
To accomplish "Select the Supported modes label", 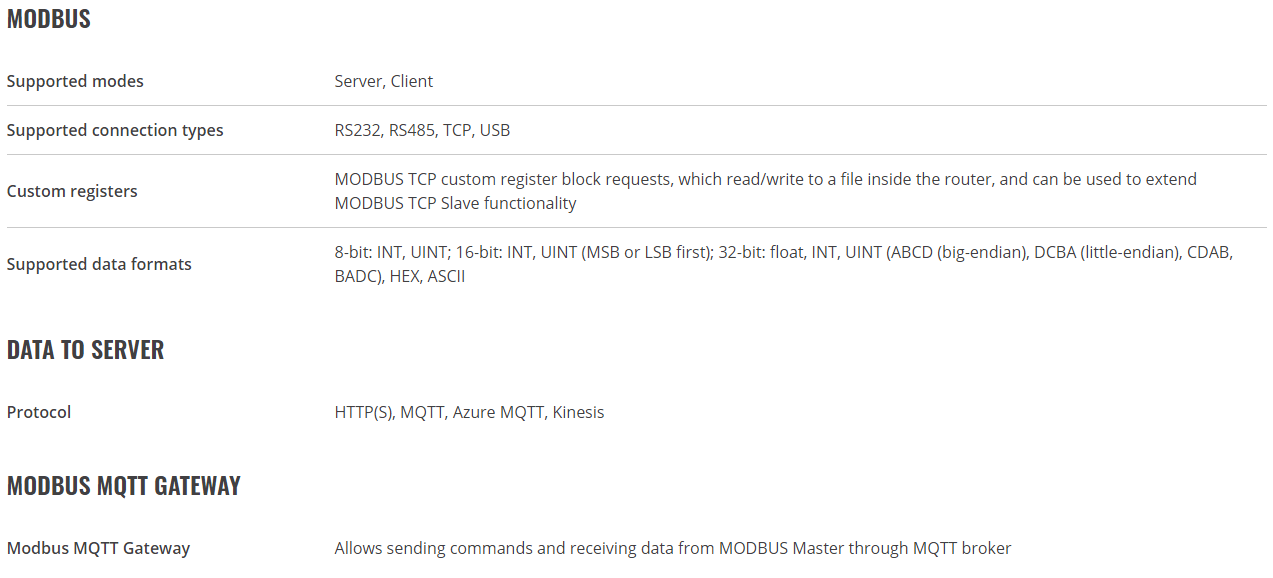I will point(75,81).
